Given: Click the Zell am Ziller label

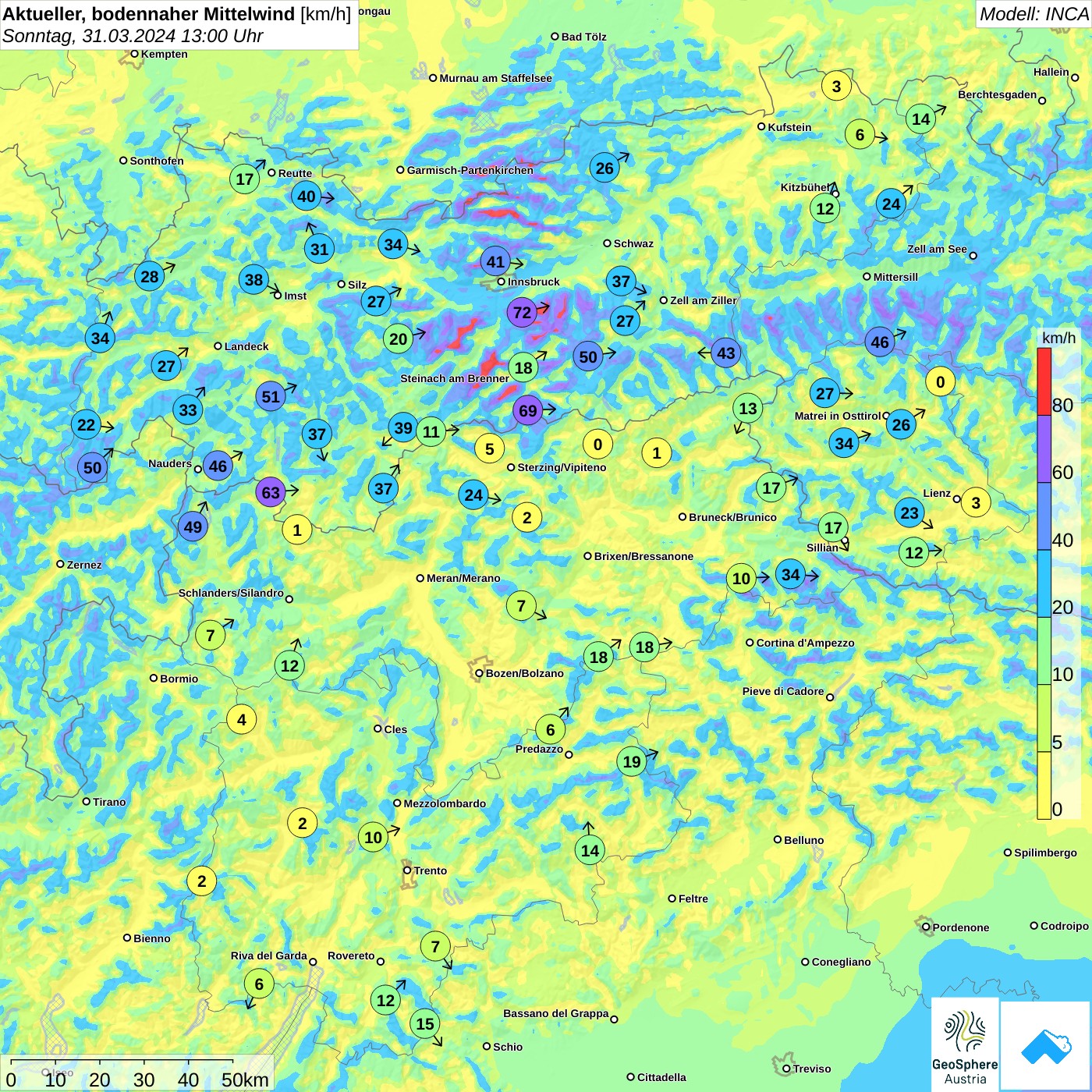Looking at the screenshot, I should [704, 300].
